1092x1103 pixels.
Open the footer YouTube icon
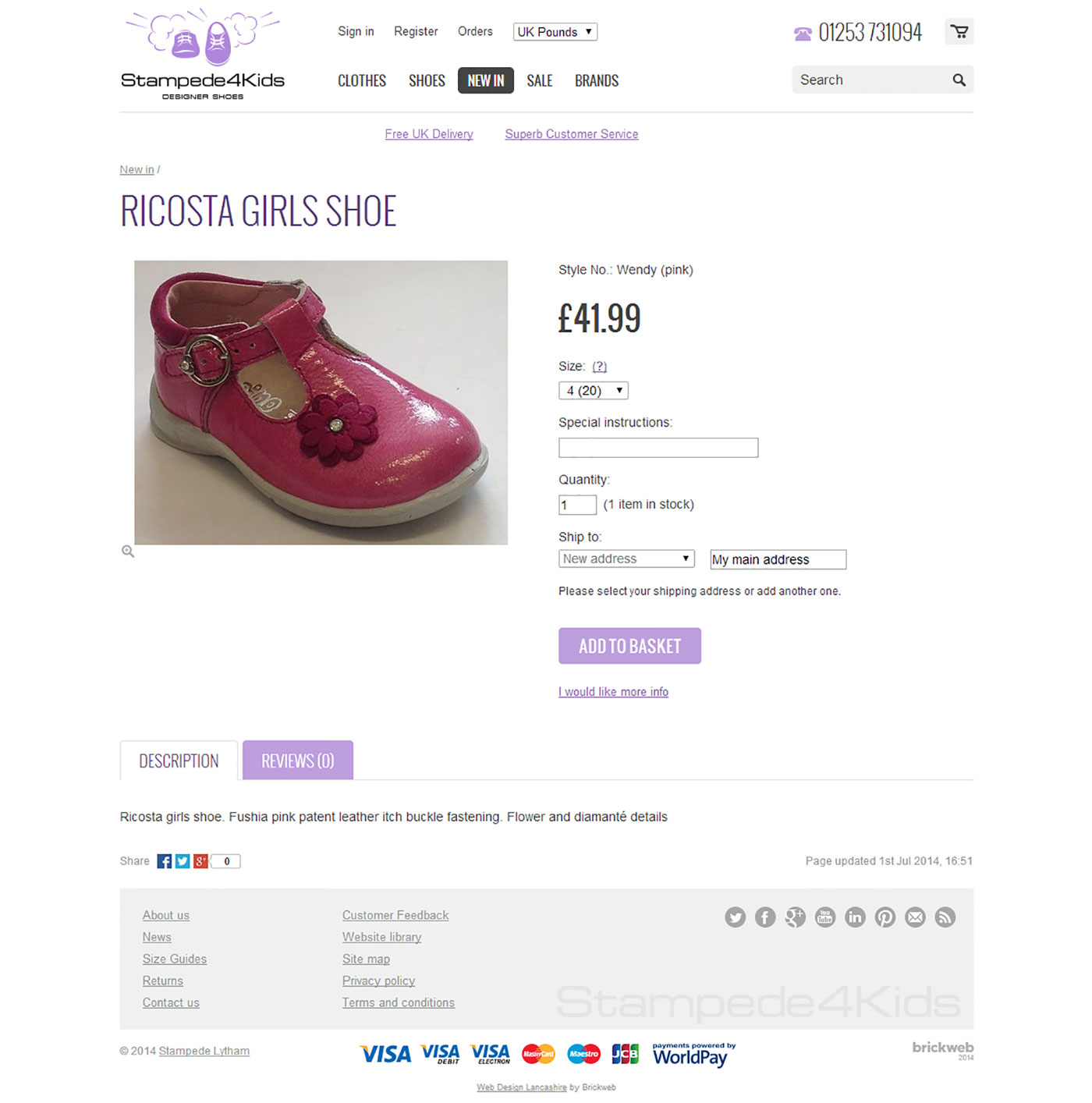pos(825,917)
